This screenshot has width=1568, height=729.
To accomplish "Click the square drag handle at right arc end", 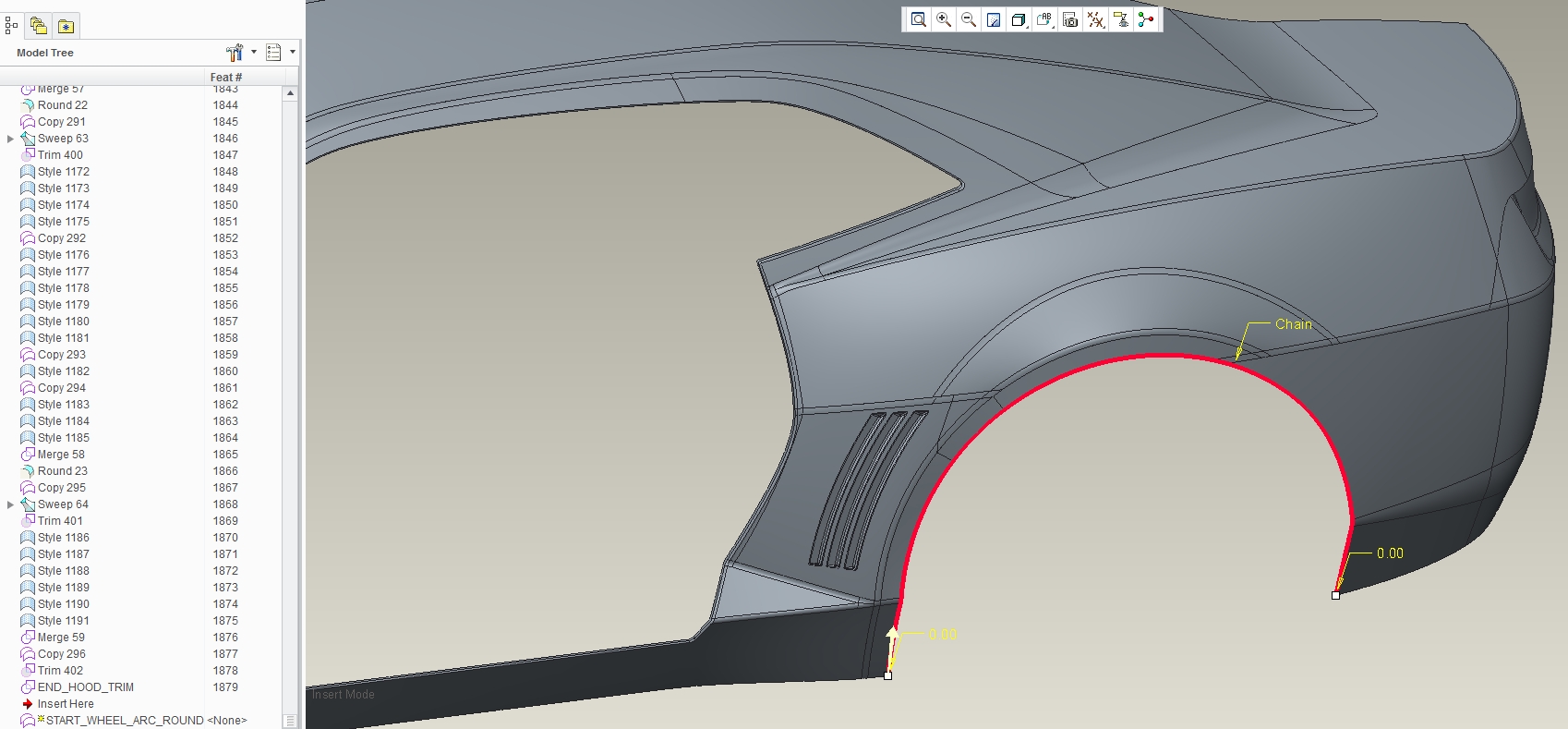I will coord(1335,595).
